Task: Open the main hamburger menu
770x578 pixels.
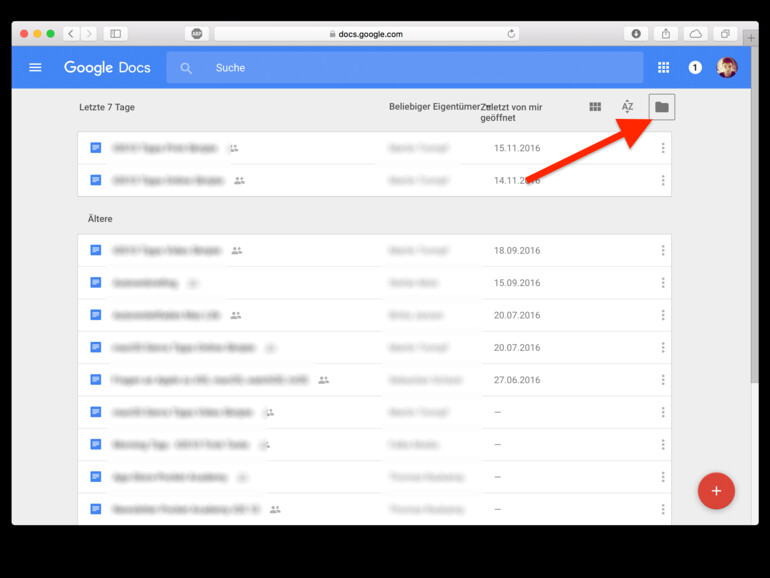Action: click(x=35, y=68)
